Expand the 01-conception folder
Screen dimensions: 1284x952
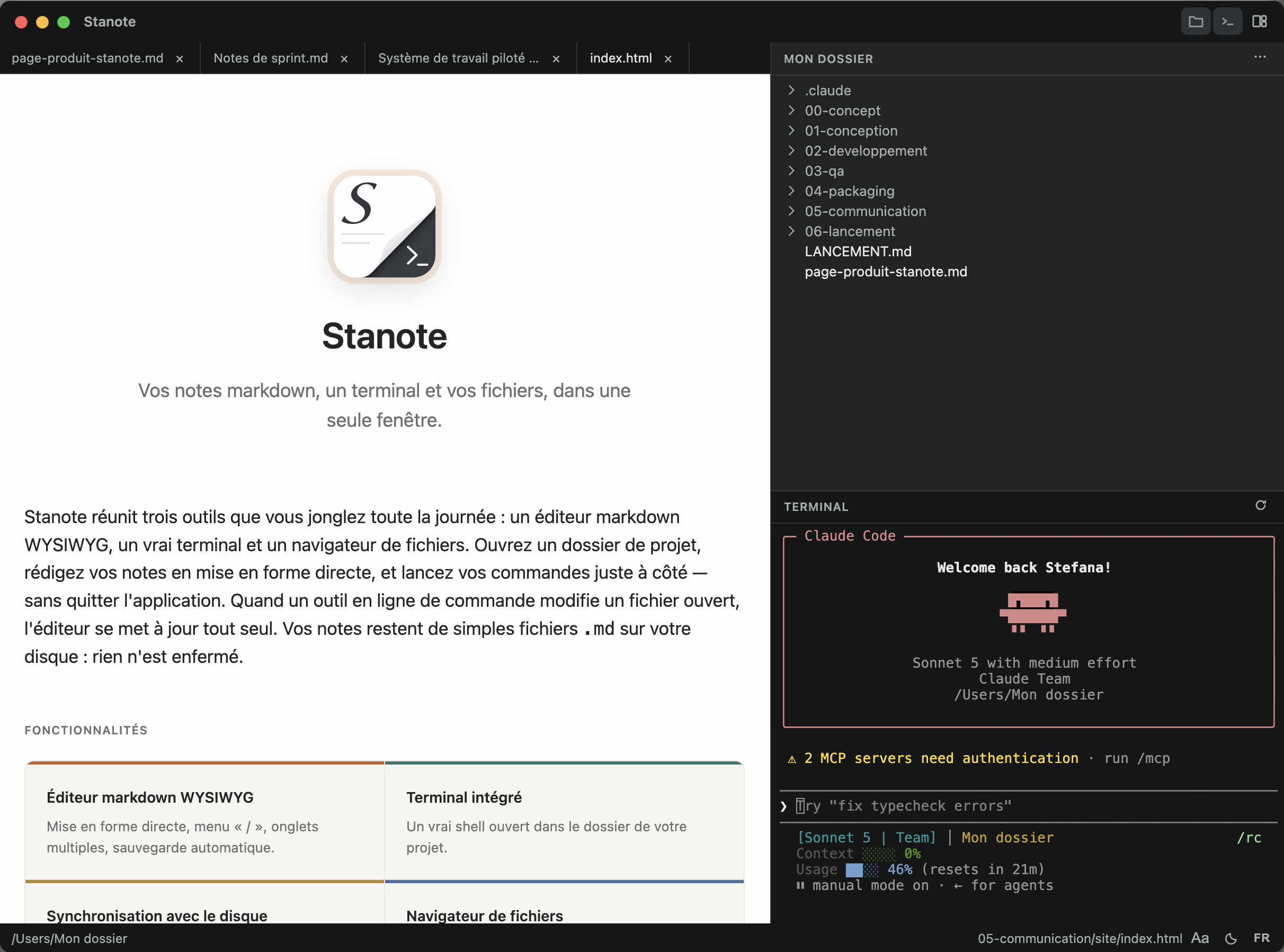(791, 131)
